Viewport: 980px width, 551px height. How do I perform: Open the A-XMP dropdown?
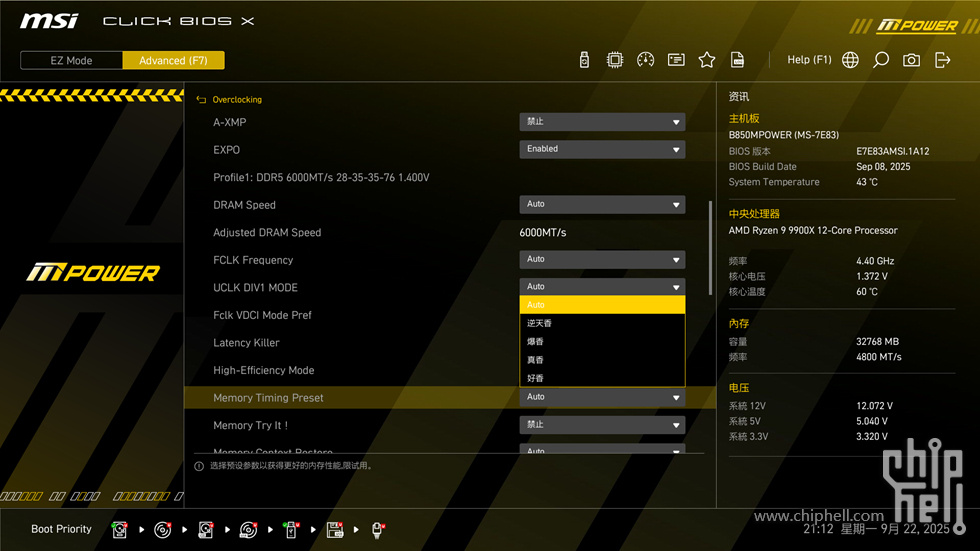point(602,122)
